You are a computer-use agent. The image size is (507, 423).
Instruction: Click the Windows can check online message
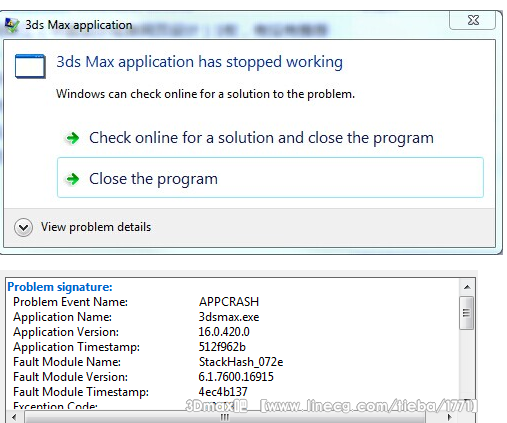tap(205, 94)
